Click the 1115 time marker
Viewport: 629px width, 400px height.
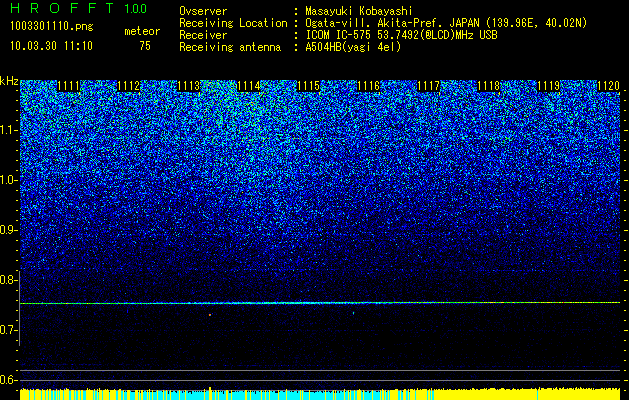308,86
